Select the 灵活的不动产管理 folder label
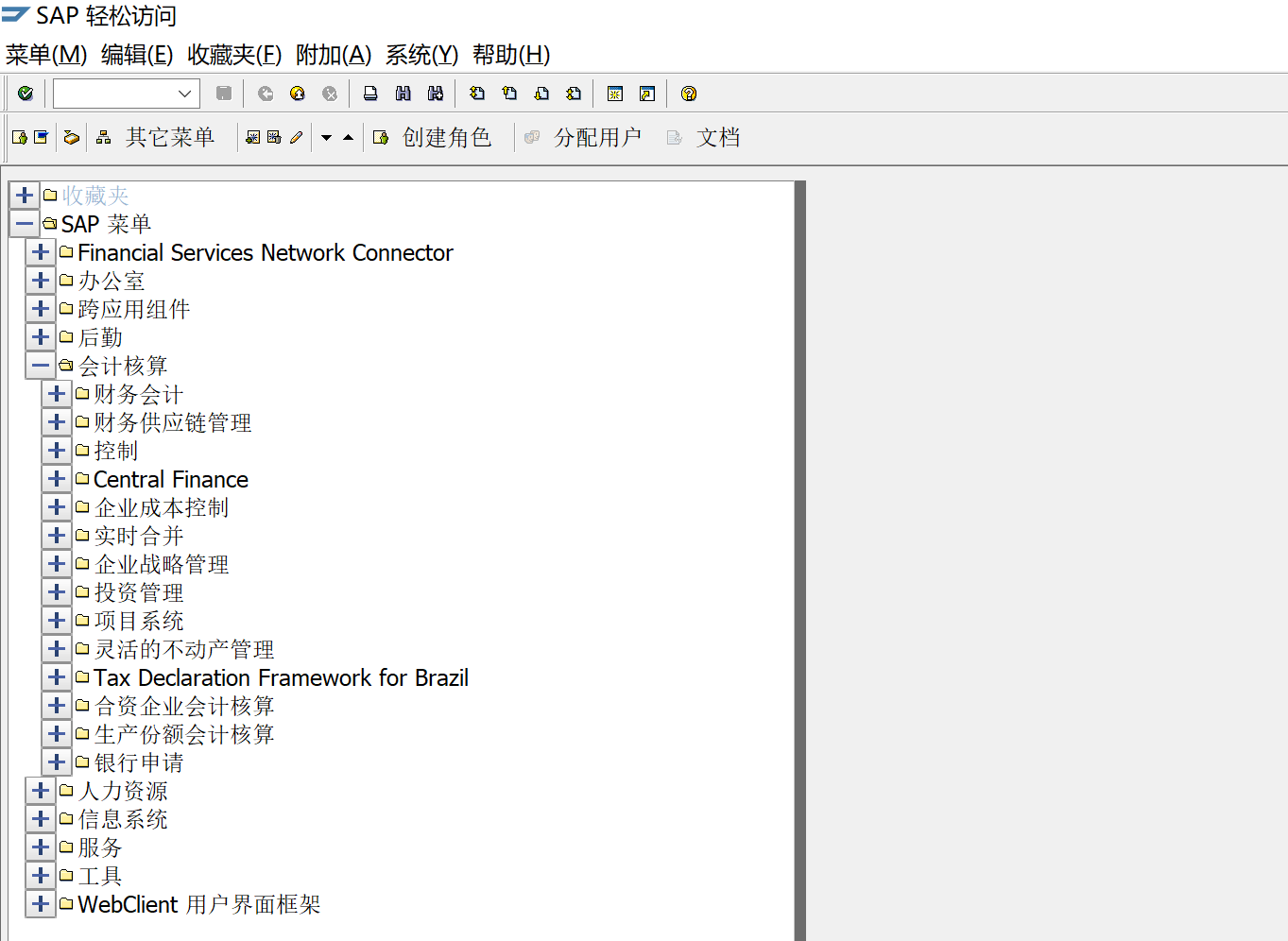1288x941 pixels. click(184, 649)
